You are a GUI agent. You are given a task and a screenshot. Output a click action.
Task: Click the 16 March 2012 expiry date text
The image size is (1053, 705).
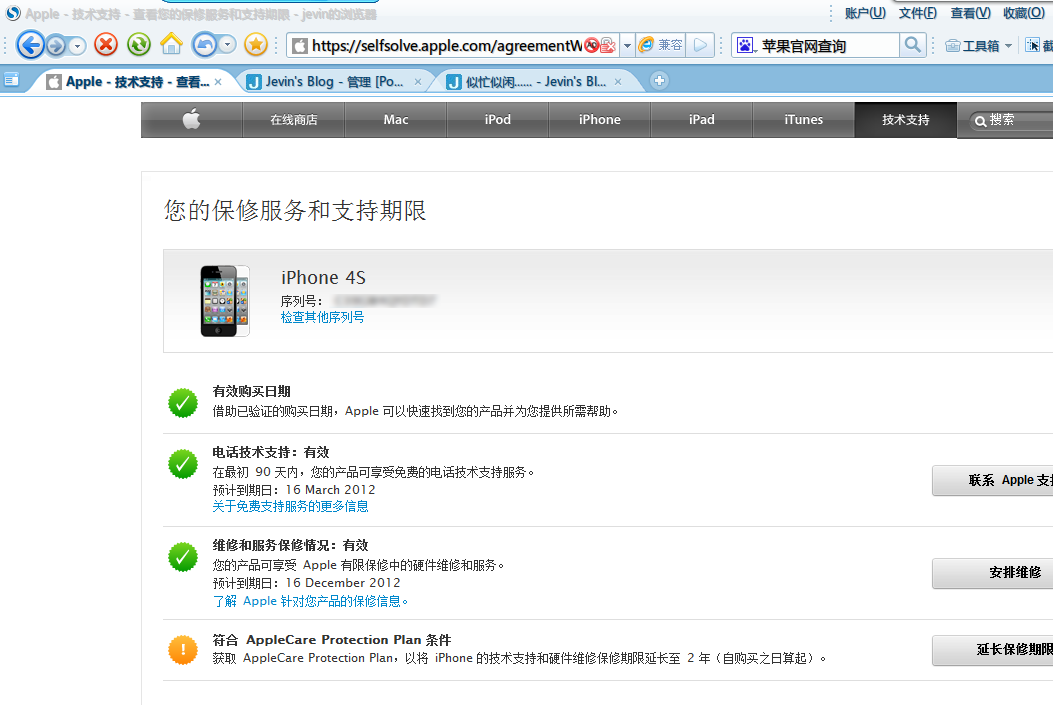(x=330, y=489)
